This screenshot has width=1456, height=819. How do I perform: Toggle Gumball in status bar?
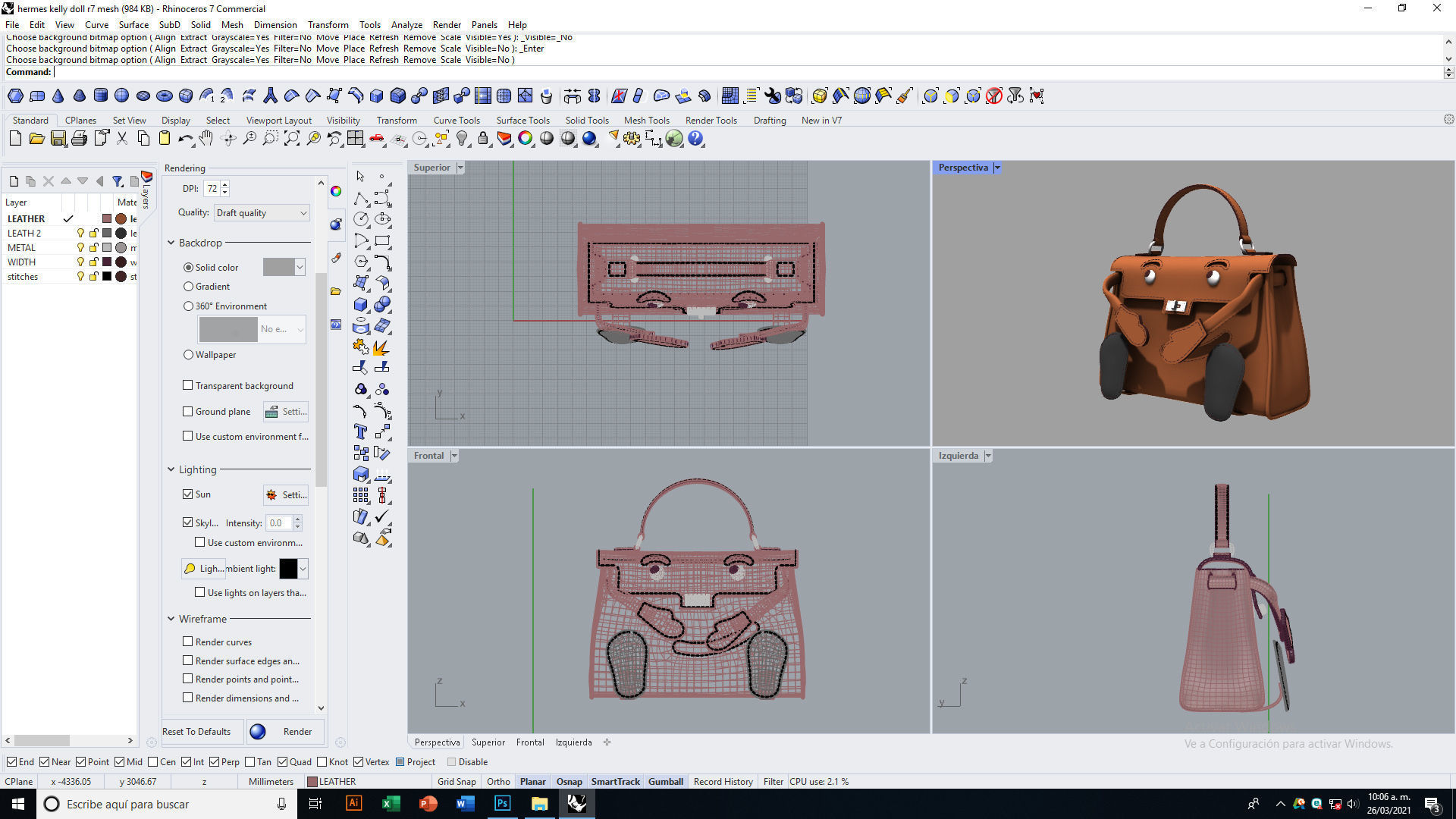[x=666, y=781]
